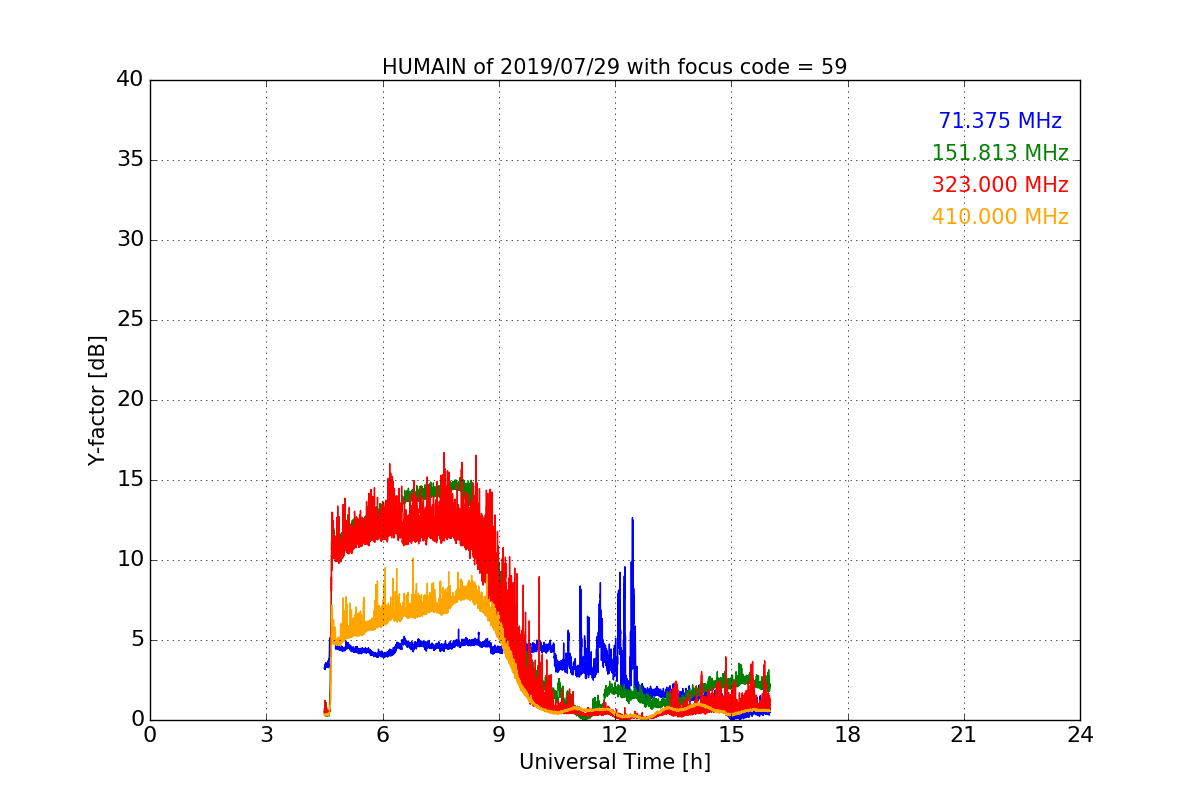
Task: Click the chart title mentioning HUMAIN 2019/07/29
Action: (x=614, y=67)
